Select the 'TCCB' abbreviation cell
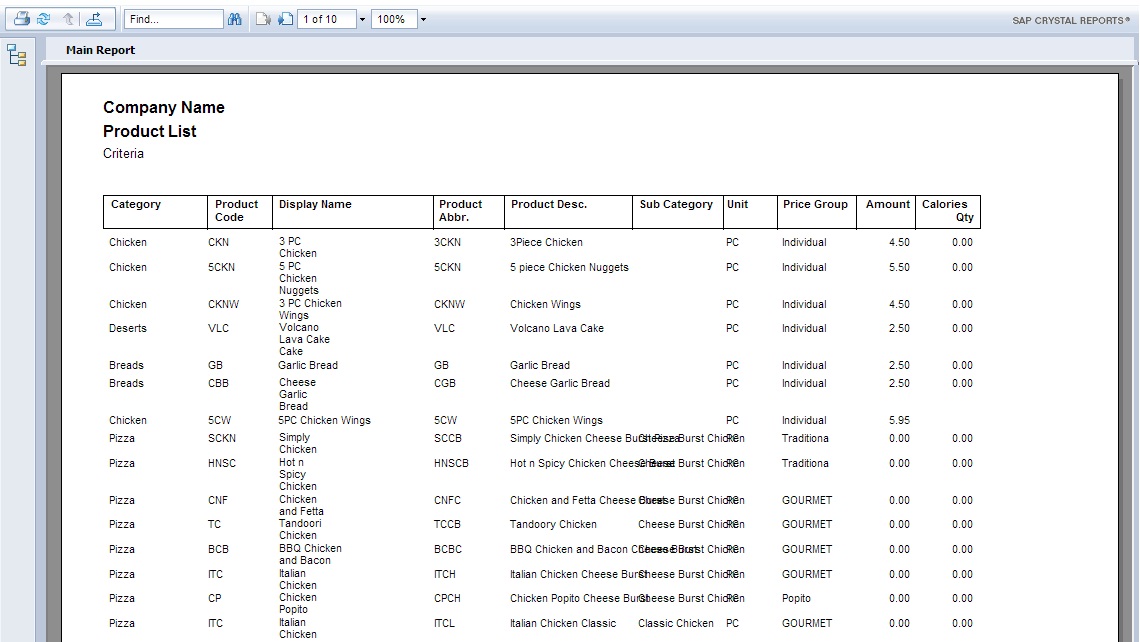The image size is (1140, 642). pyautogui.click(x=447, y=524)
